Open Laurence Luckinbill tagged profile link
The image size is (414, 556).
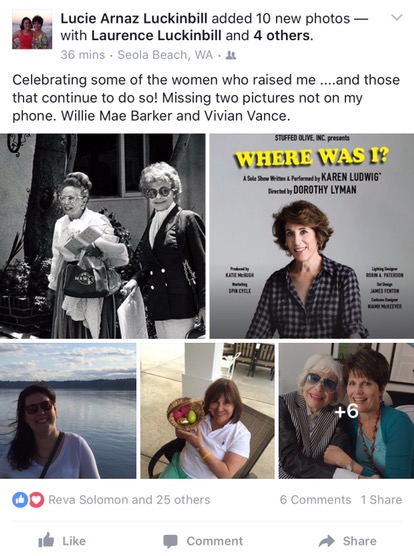pyautogui.click(x=156, y=35)
